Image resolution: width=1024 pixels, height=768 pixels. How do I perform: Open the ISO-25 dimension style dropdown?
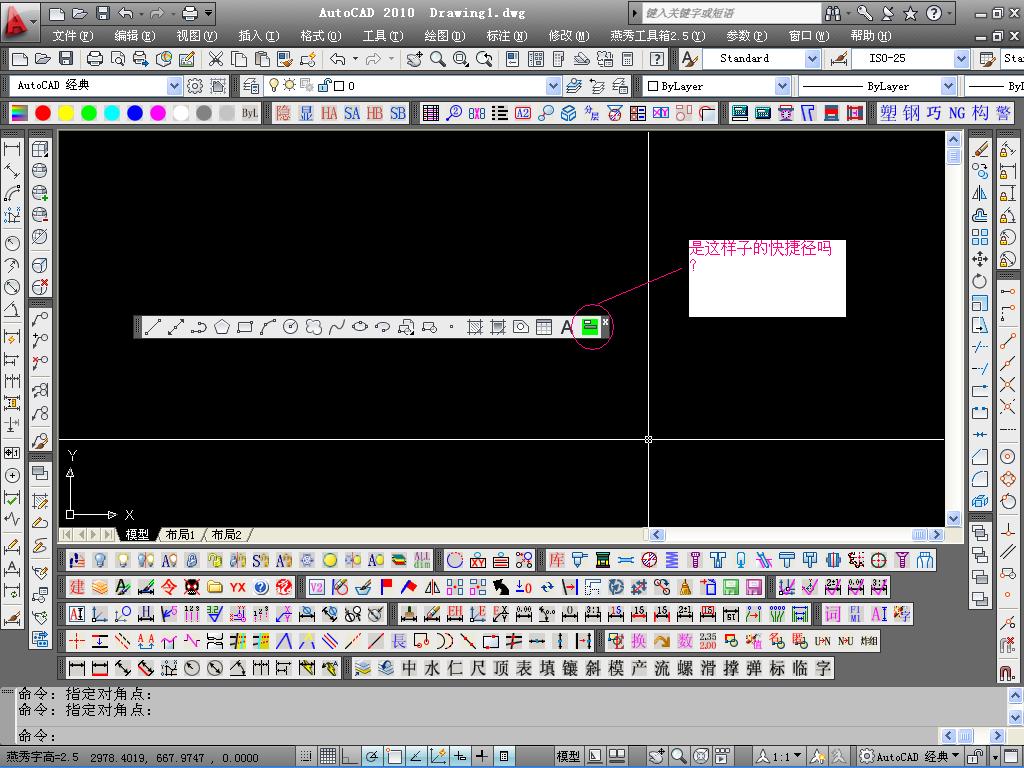961,59
